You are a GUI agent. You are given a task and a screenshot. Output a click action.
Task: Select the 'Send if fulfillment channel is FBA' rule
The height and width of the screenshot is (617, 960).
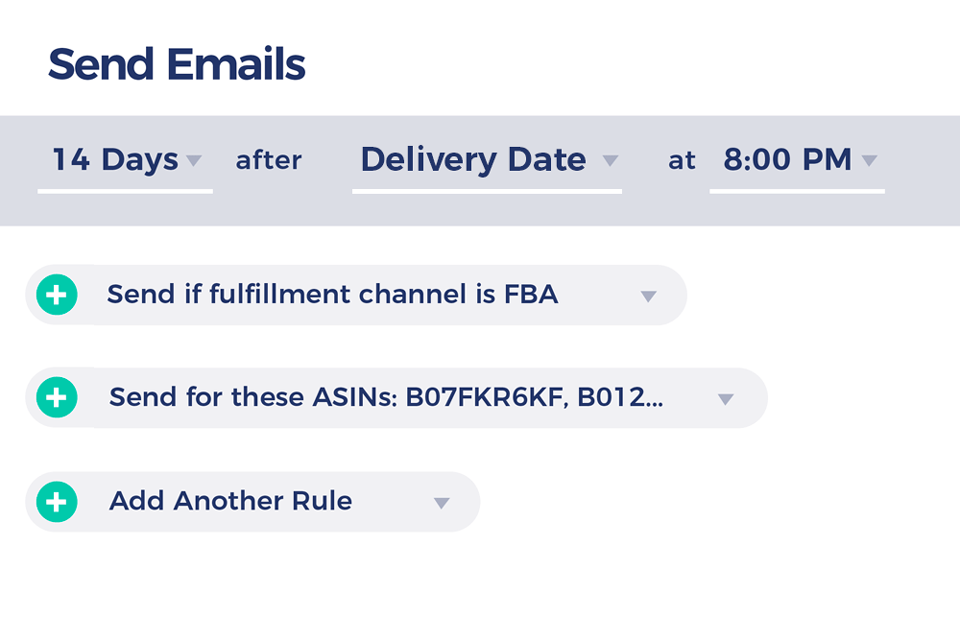pyautogui.click(x=332, y=295)
